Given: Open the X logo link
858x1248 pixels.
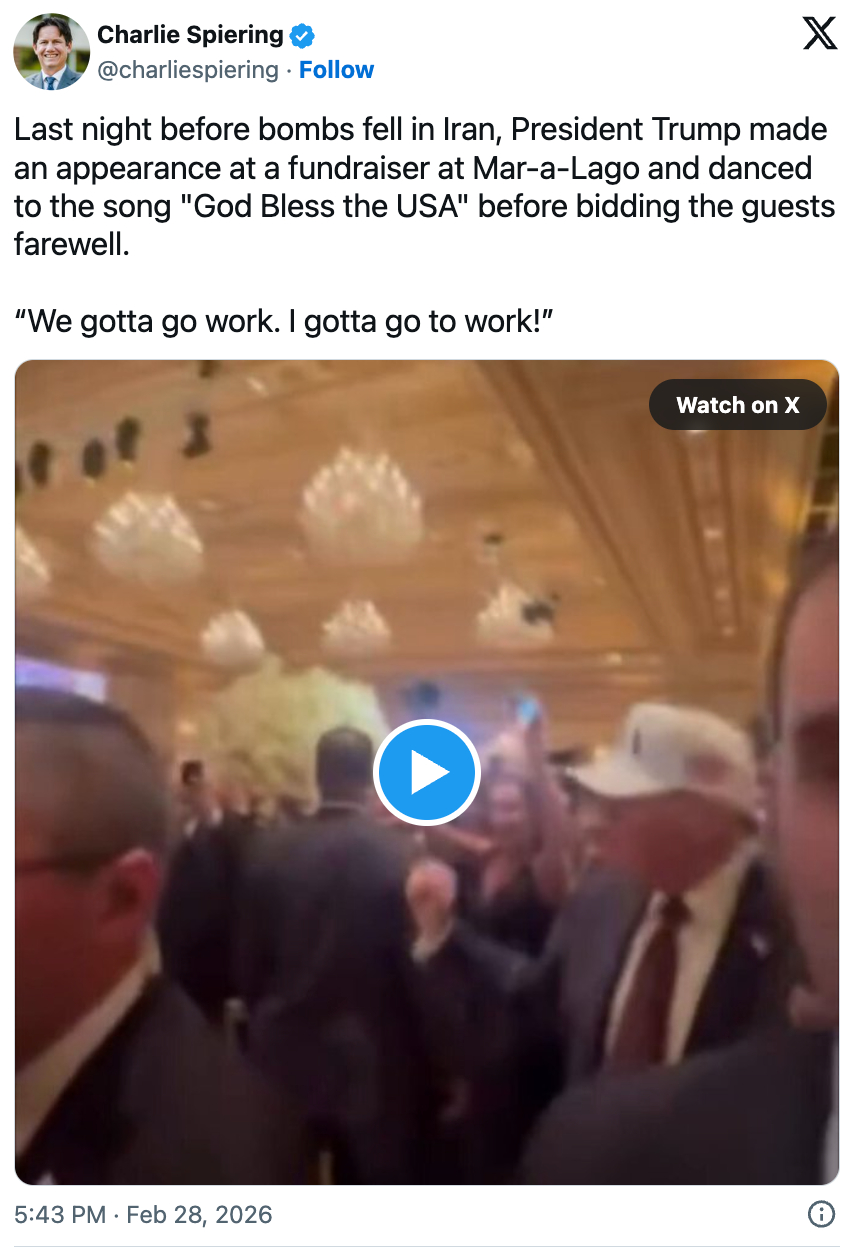Looking at the screenshot, I should (820, 35).
